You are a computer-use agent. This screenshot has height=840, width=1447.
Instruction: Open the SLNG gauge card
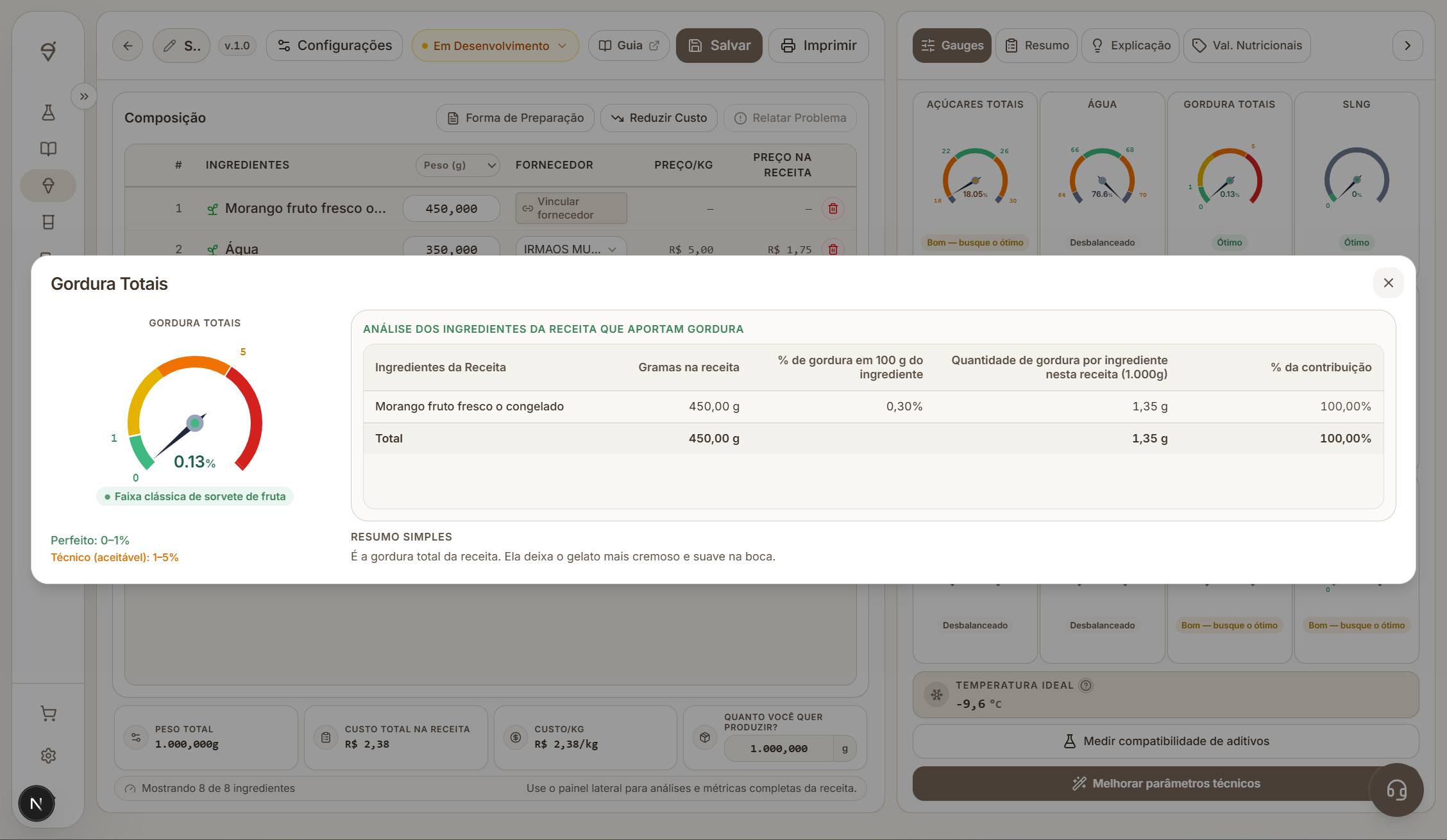(x=1357, y=174)
